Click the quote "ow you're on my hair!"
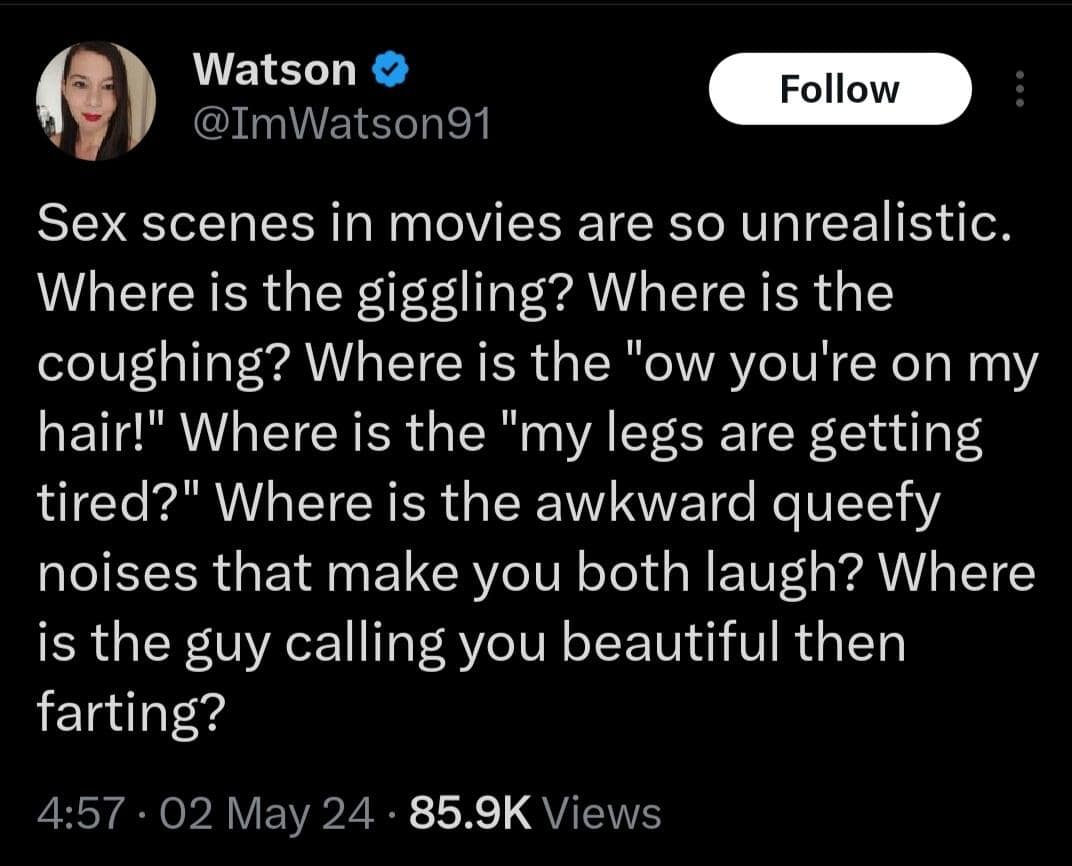Screen dimensions: 1072x866 [822, 365]
